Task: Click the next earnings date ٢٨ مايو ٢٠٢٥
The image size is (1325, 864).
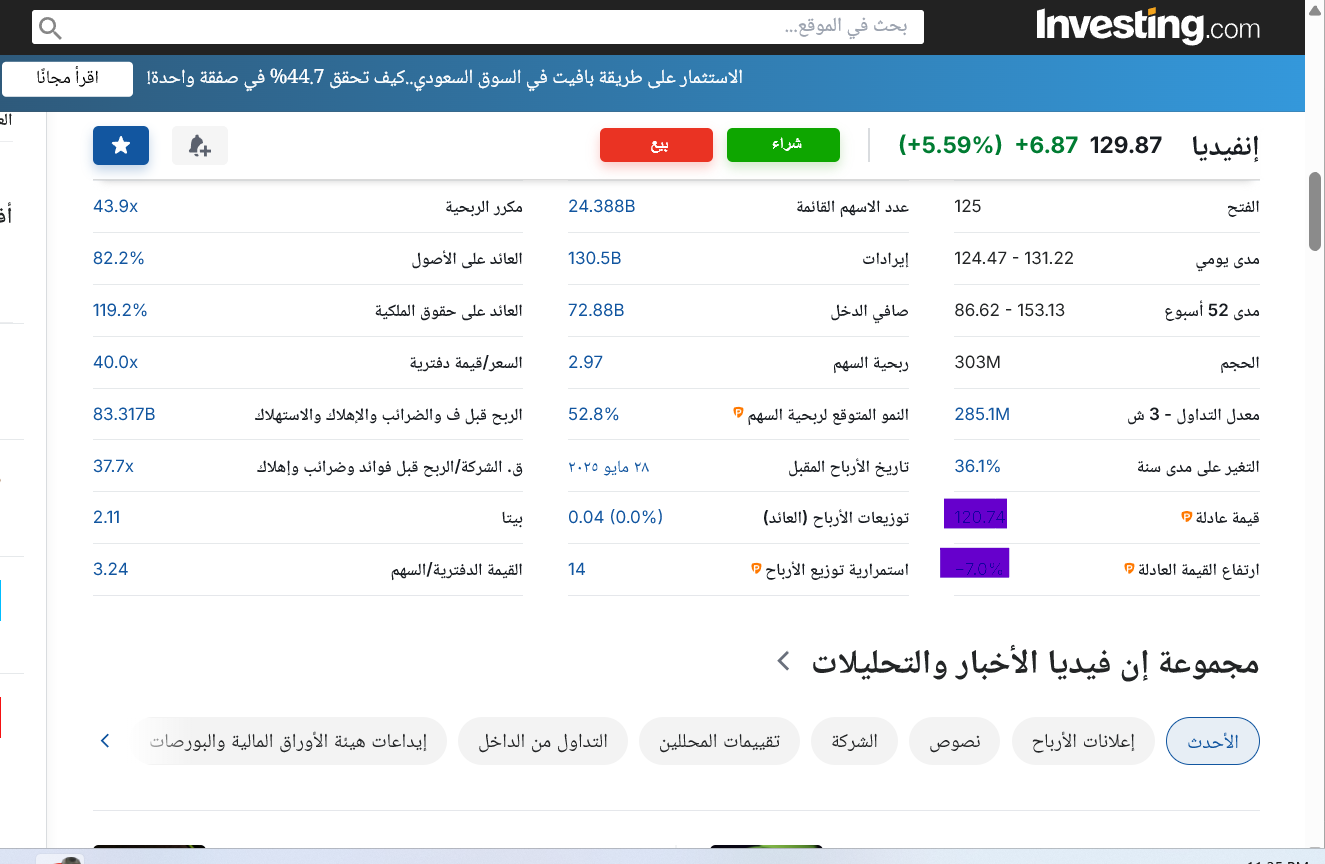Action: pos(609,466)
